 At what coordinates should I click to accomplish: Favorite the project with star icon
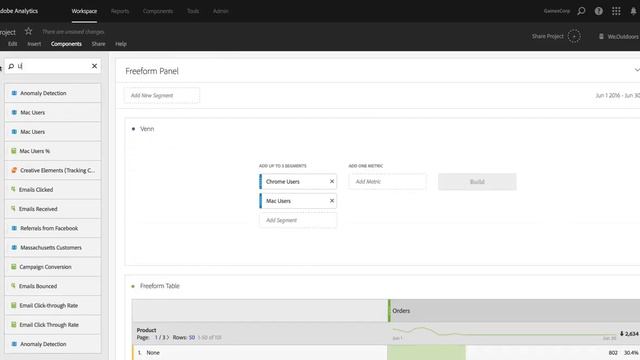click(28, 31)
